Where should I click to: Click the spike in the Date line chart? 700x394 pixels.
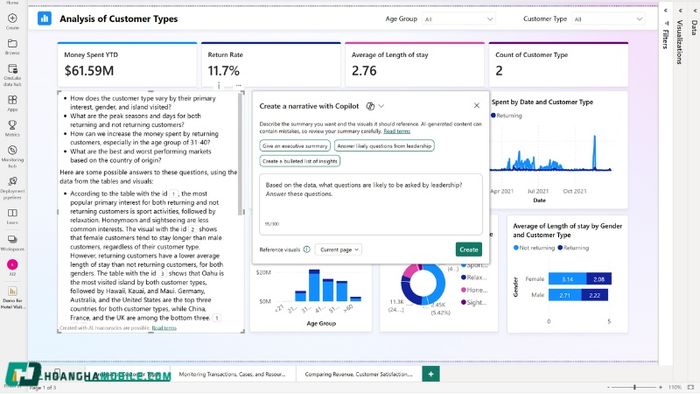coord(594,152)
